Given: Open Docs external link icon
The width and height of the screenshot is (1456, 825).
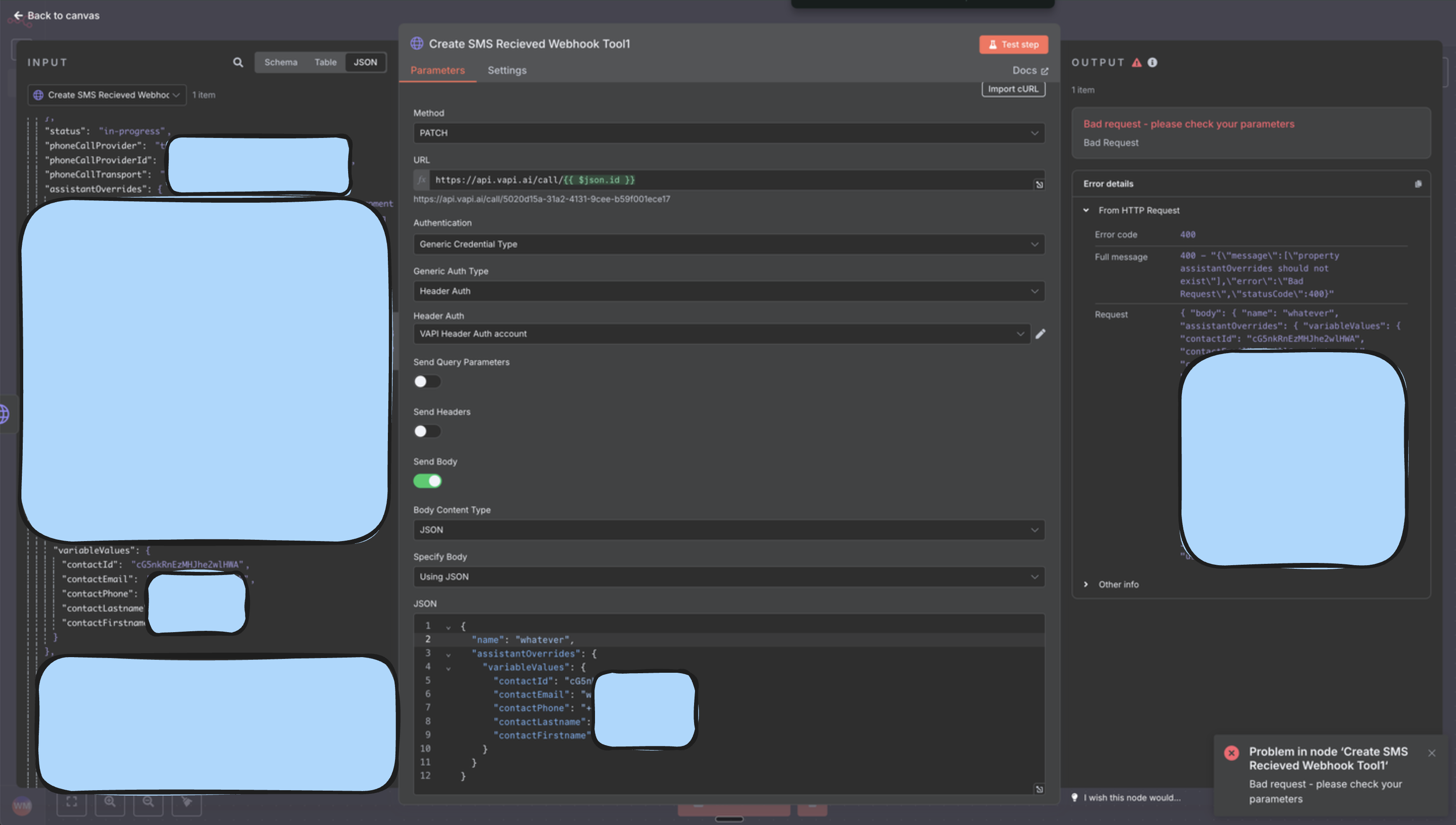Looking at the screenshot, I should [x=1045, y=71].
